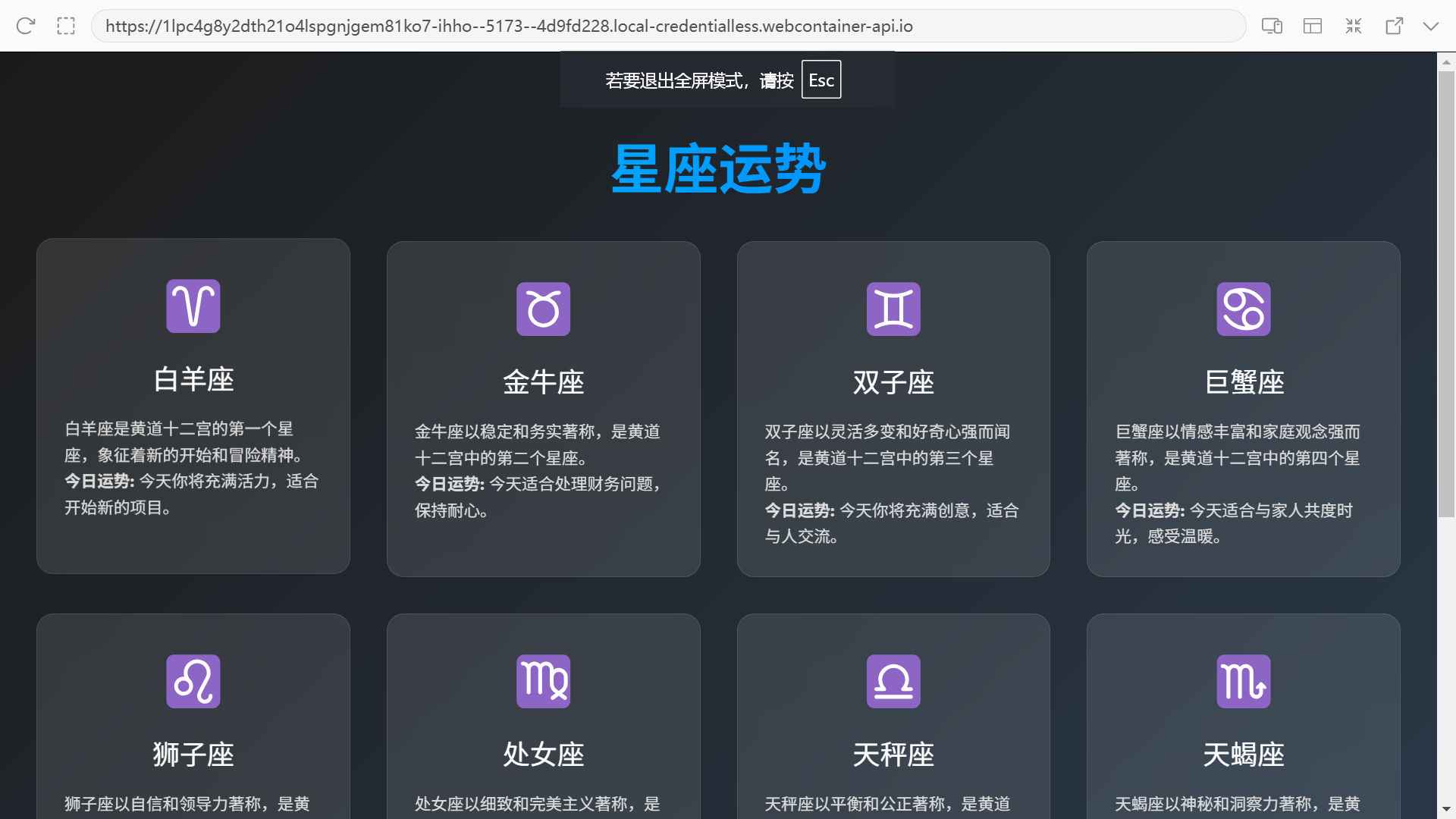This screenshot has width=1456, height=819.
Task: Open preview in a new tab
Action: coord(1394,26)
